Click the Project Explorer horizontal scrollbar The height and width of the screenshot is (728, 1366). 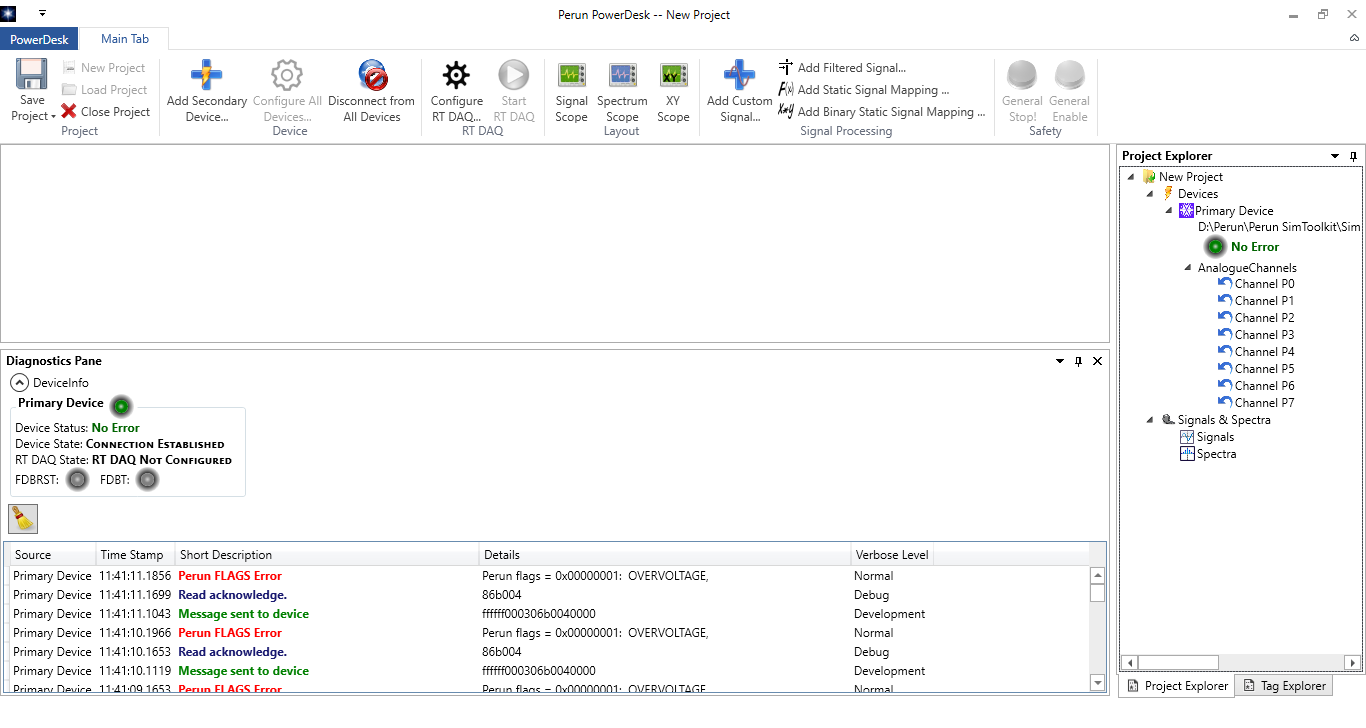point(1240,662)
